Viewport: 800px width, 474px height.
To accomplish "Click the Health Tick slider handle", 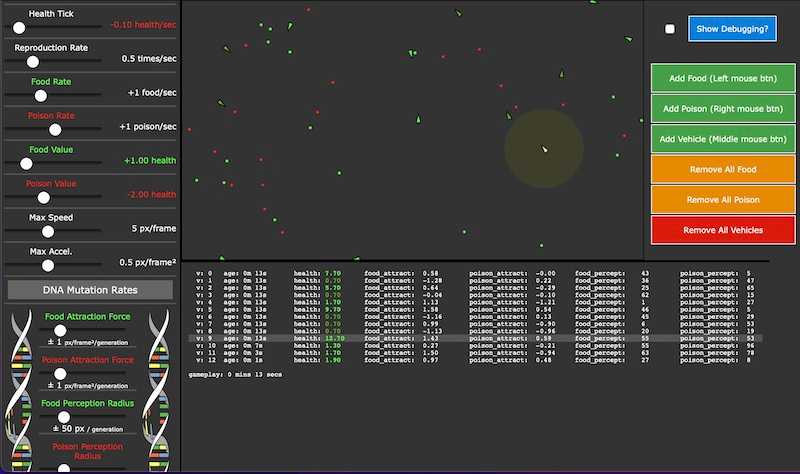I will [x=19, y=28].
